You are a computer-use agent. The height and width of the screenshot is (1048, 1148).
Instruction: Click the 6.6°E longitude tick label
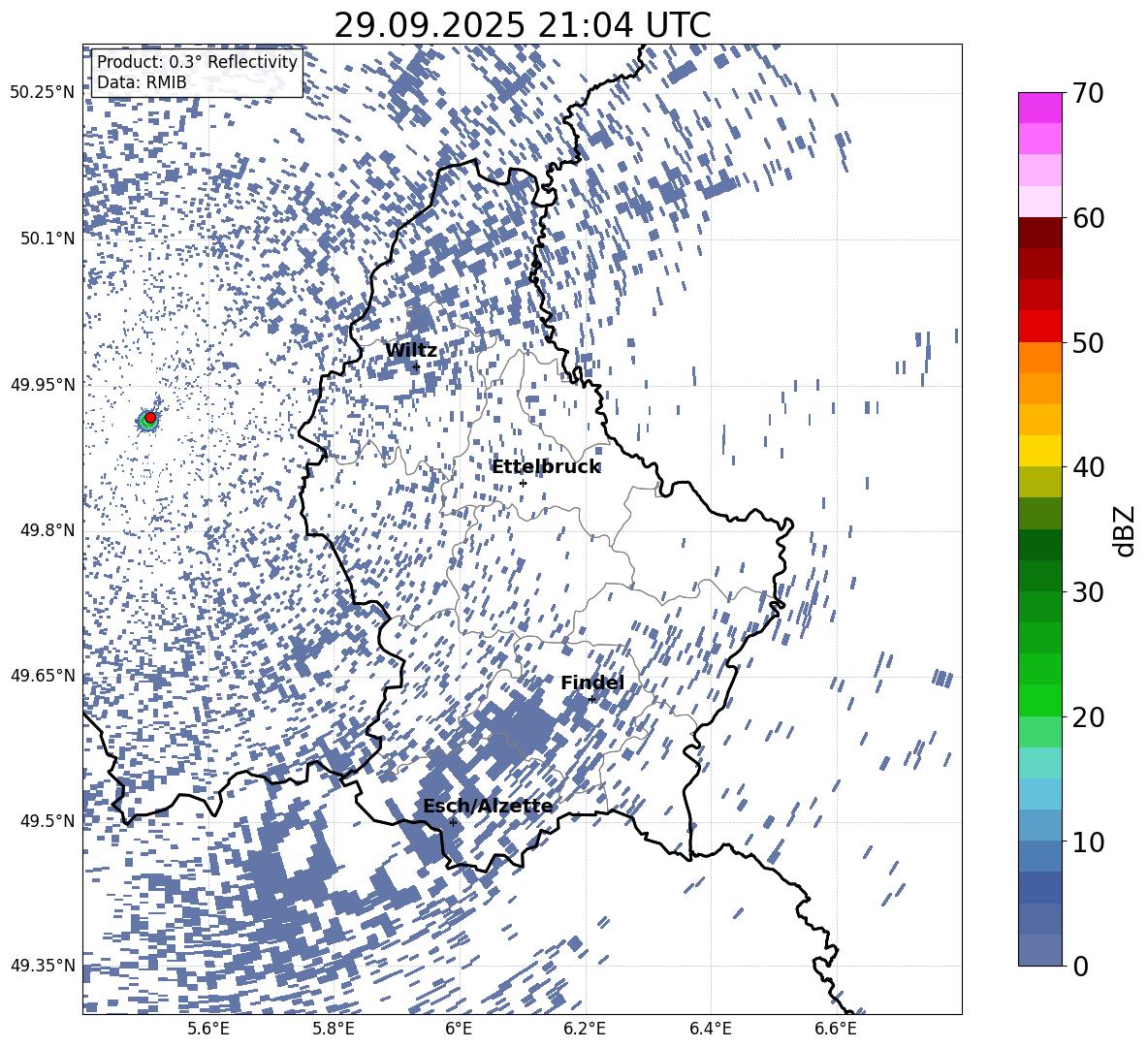coord(836,1029)
